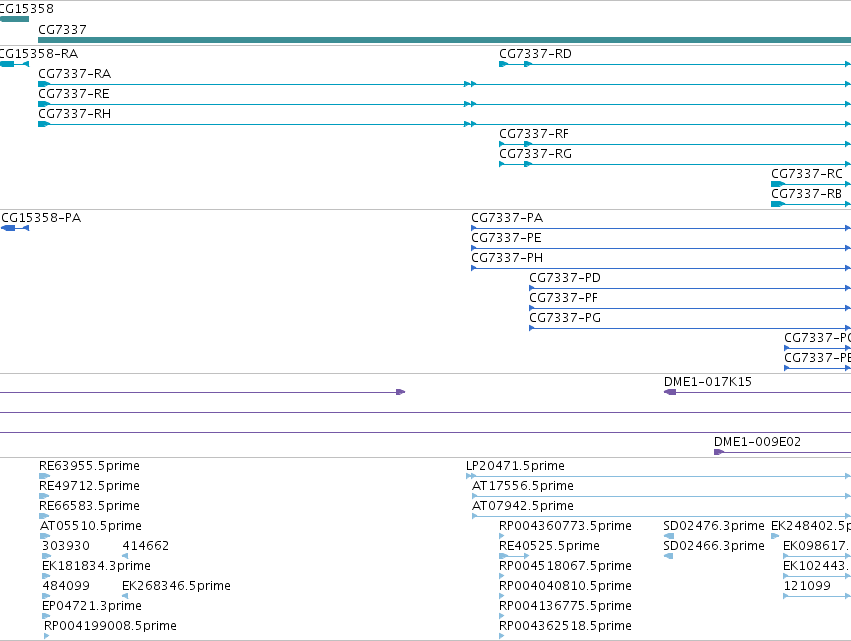
Task: Click the RE66583.5prime EST label
Action: [90, 506]
